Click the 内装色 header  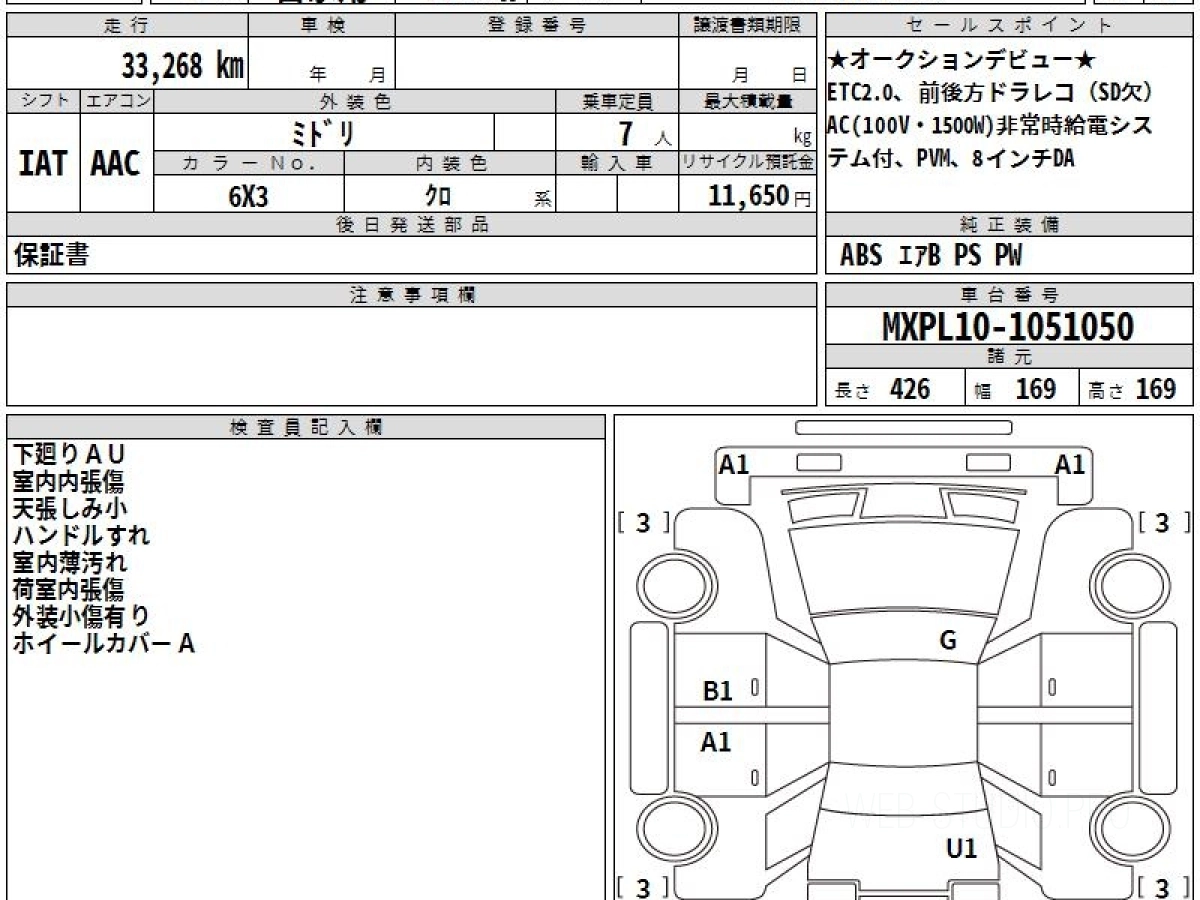pos(450,163)
